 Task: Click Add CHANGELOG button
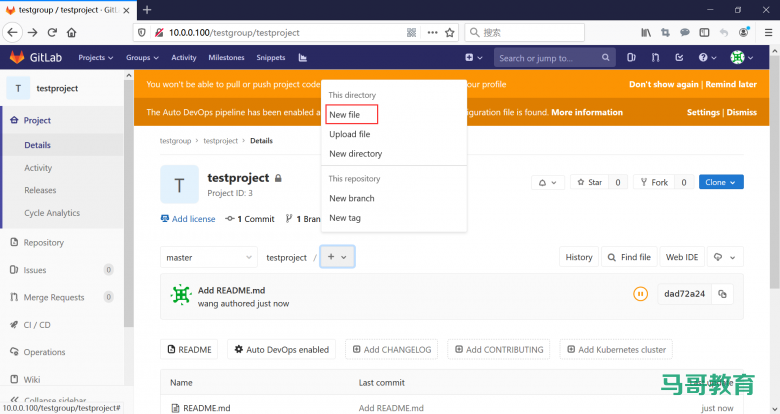tap(392, 349)
